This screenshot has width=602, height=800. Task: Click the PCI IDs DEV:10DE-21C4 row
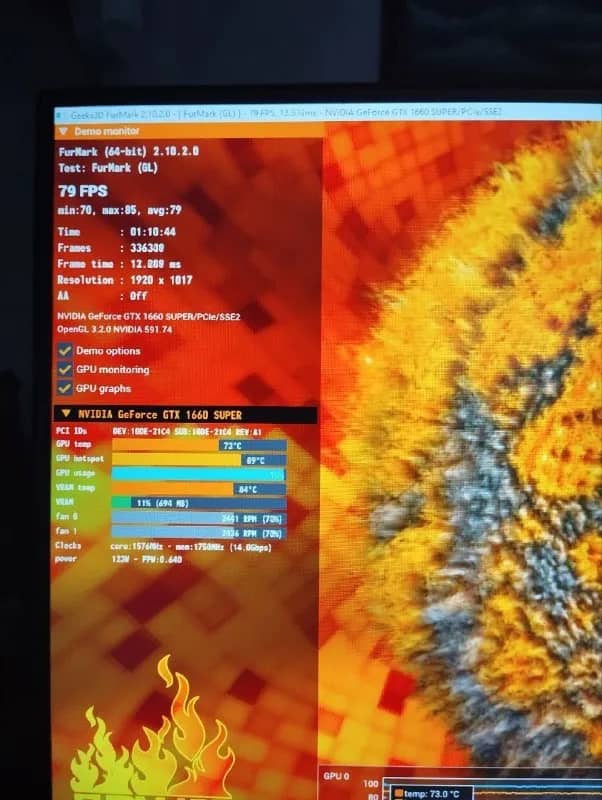(159, 432)
